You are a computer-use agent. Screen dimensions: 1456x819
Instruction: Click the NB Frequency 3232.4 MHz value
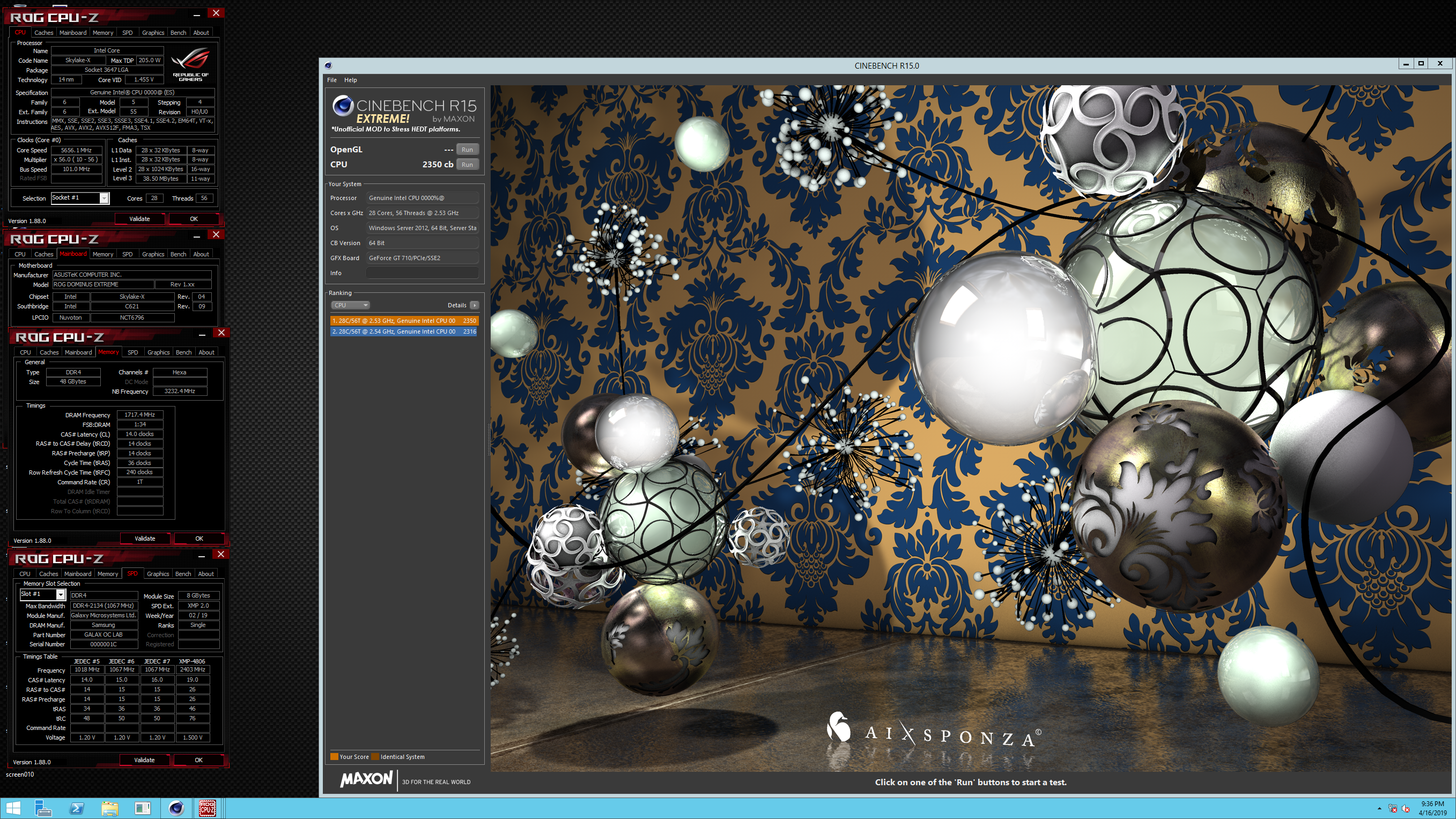(x=180, y=391)
